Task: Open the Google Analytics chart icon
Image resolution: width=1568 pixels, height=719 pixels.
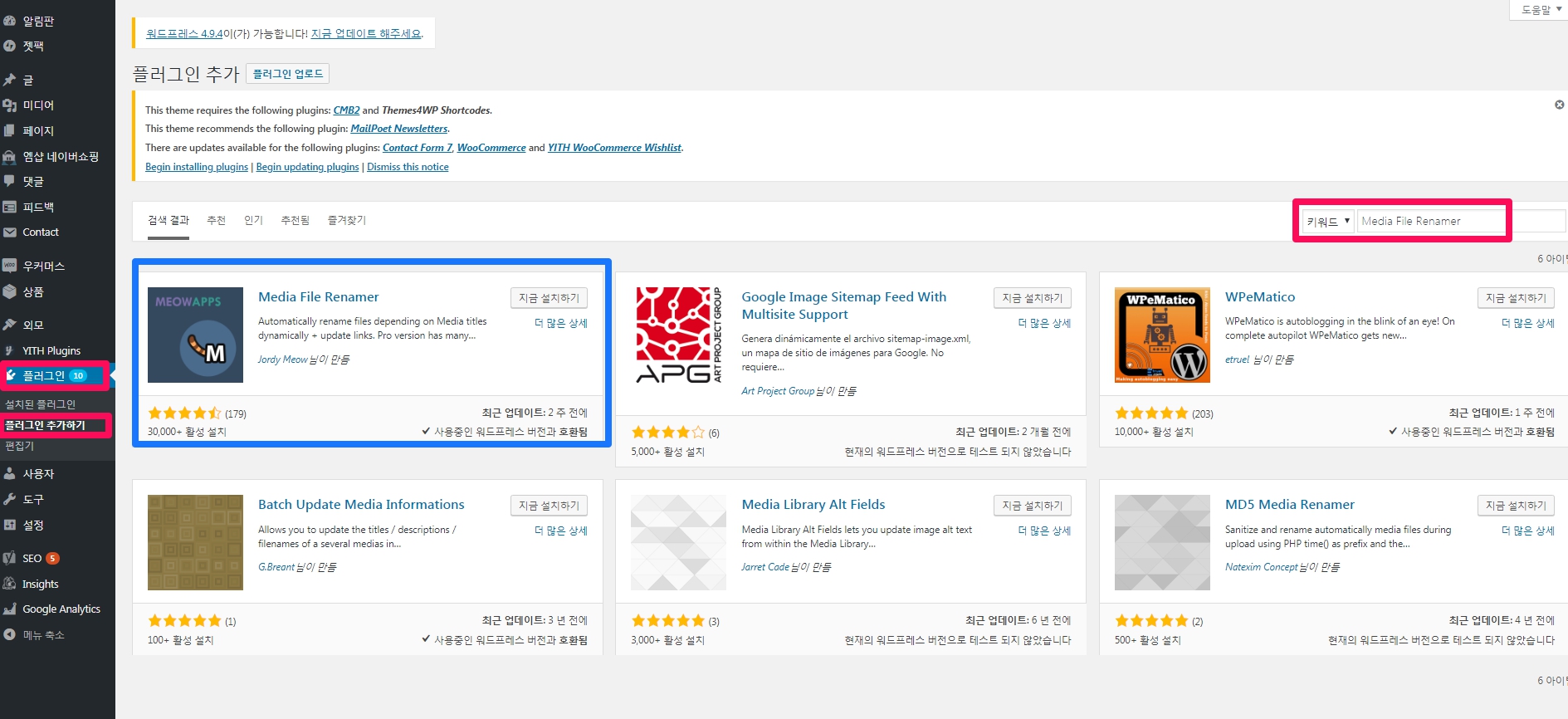Action: pos(10,609)
